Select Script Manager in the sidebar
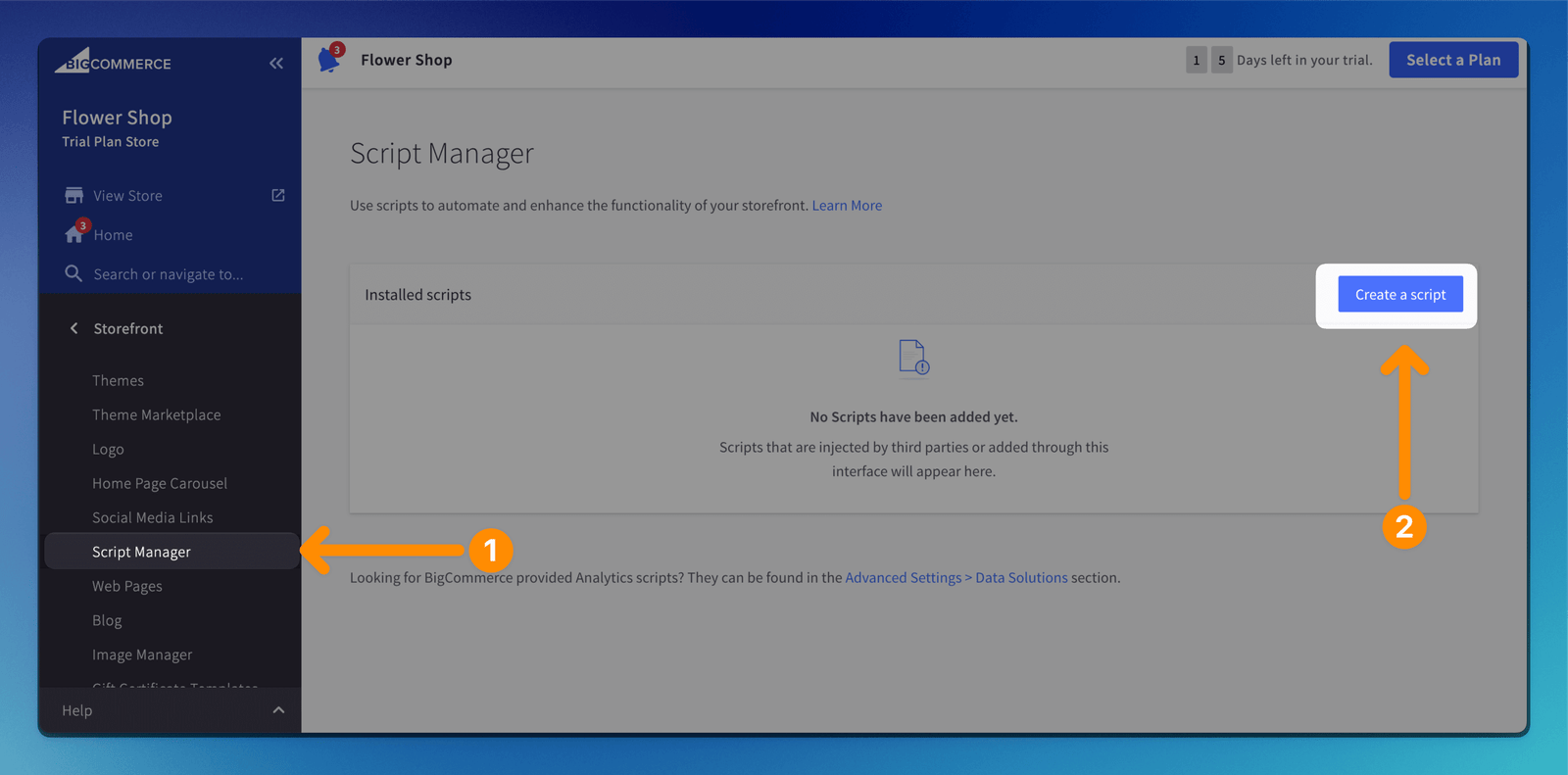Screen dimensions: 1568x775 (x=141, y=552)
